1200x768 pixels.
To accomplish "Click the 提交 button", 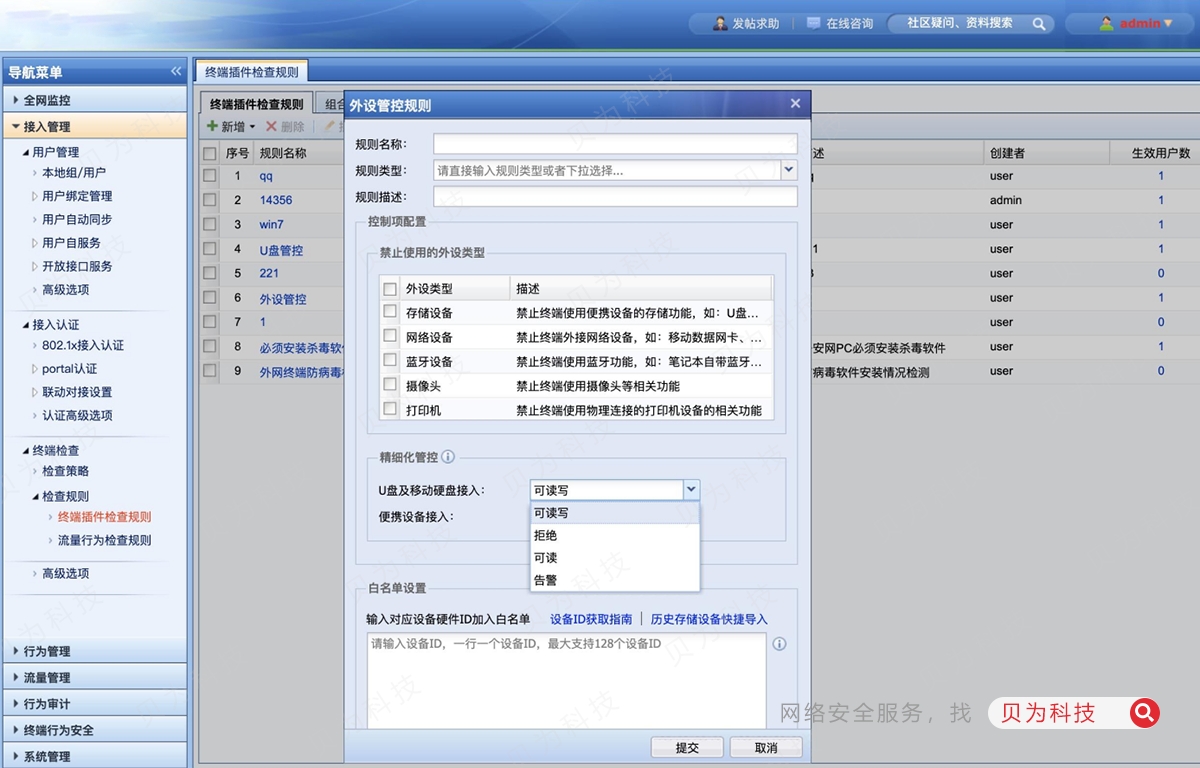I will (686, 748).
